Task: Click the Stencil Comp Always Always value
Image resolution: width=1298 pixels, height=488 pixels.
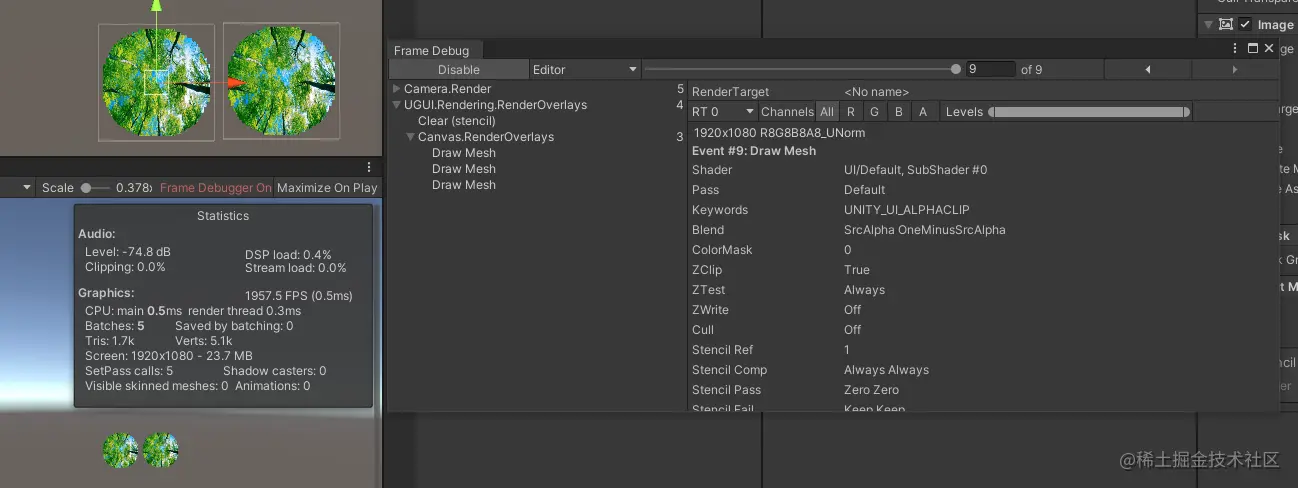Action: point(887,370)
